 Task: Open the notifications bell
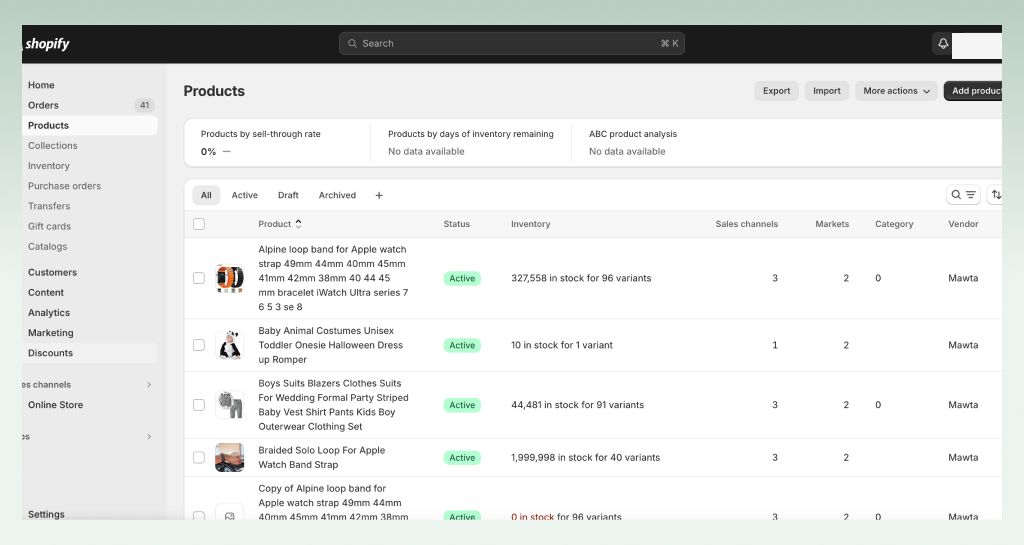[x=943, y=43]
